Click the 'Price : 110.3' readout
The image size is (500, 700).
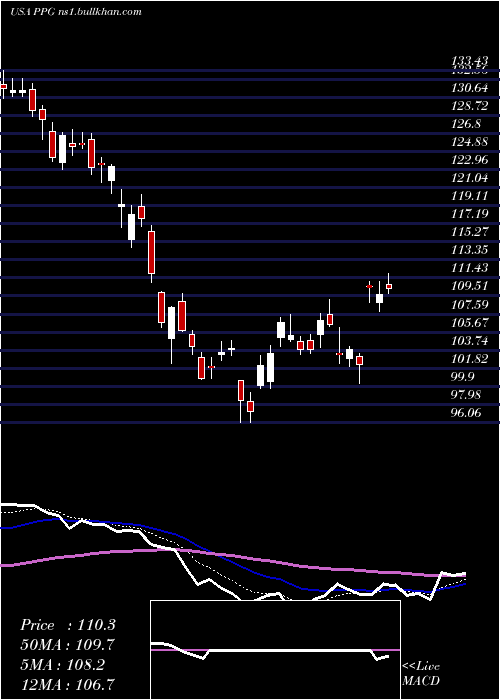click(68, 625)
